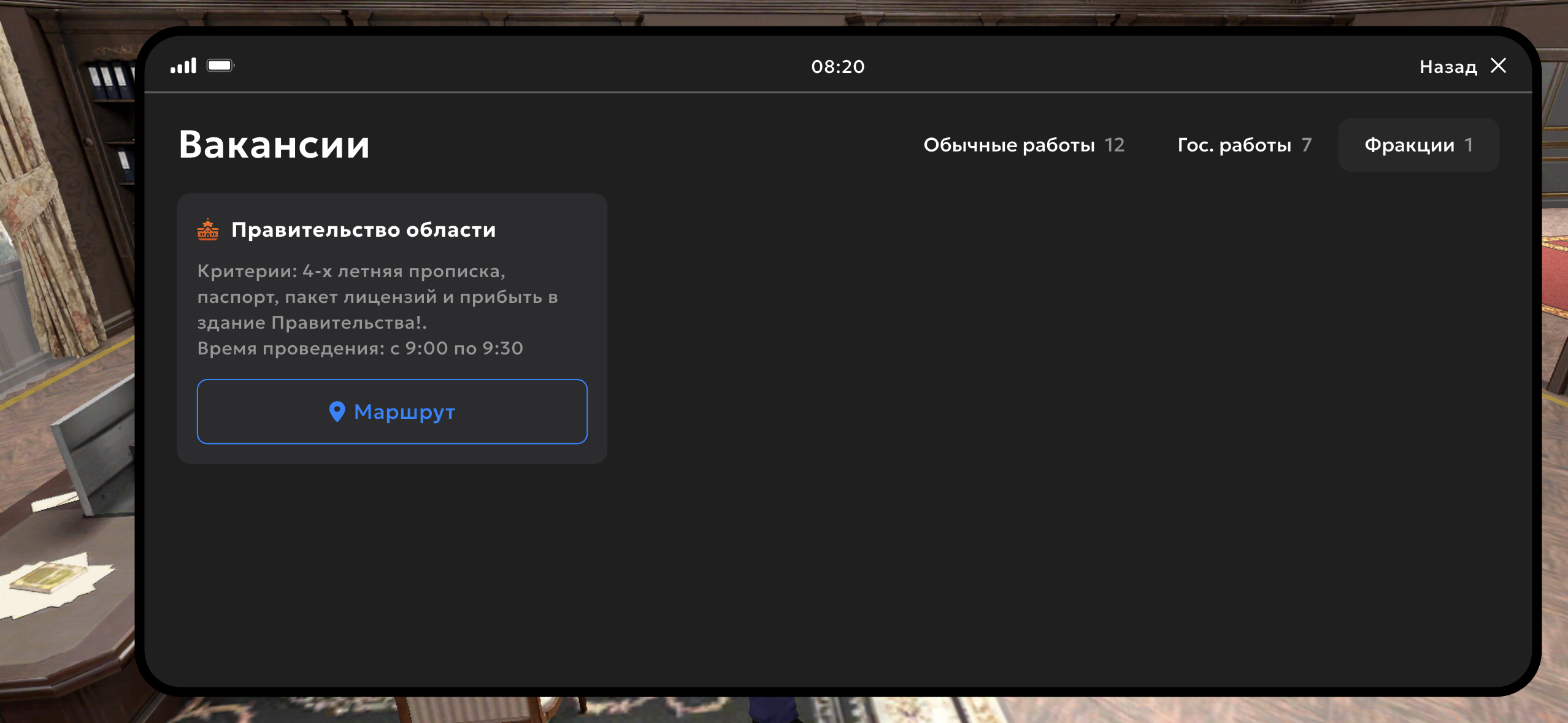Click the X close icon
This screenshot has width=1568, height=723.
1499,66
